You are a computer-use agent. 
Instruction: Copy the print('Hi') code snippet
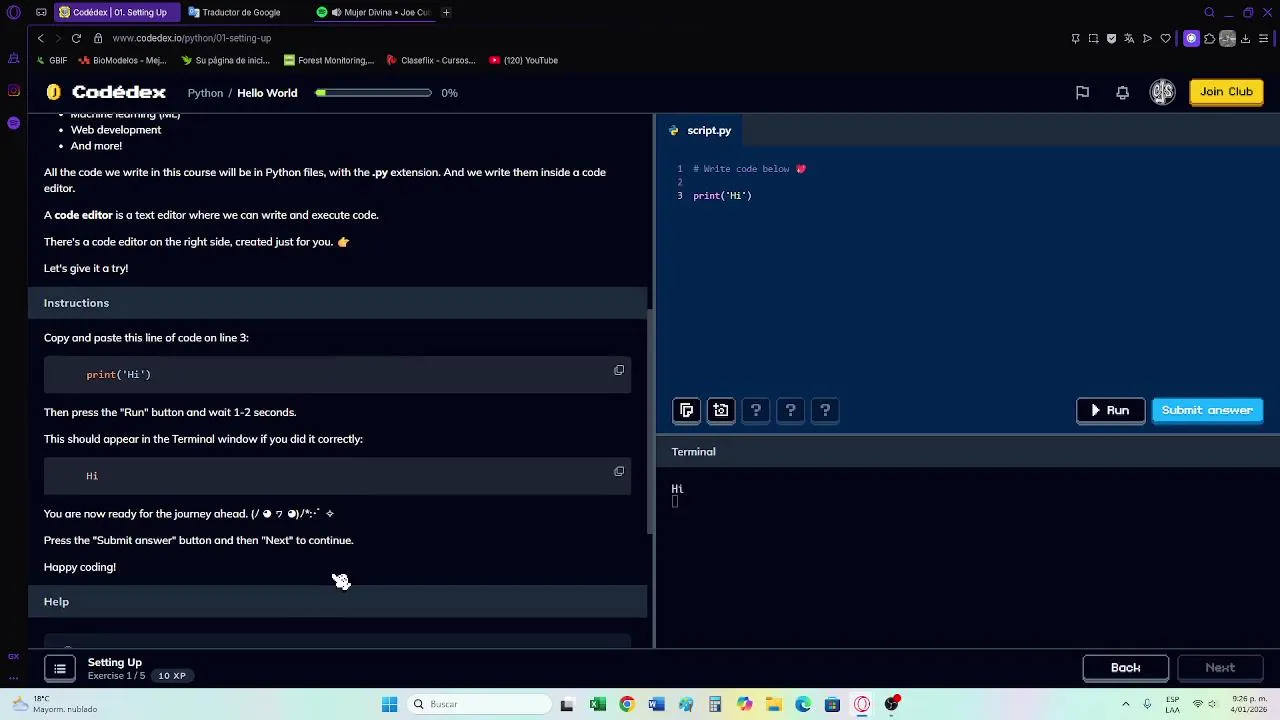619,371
